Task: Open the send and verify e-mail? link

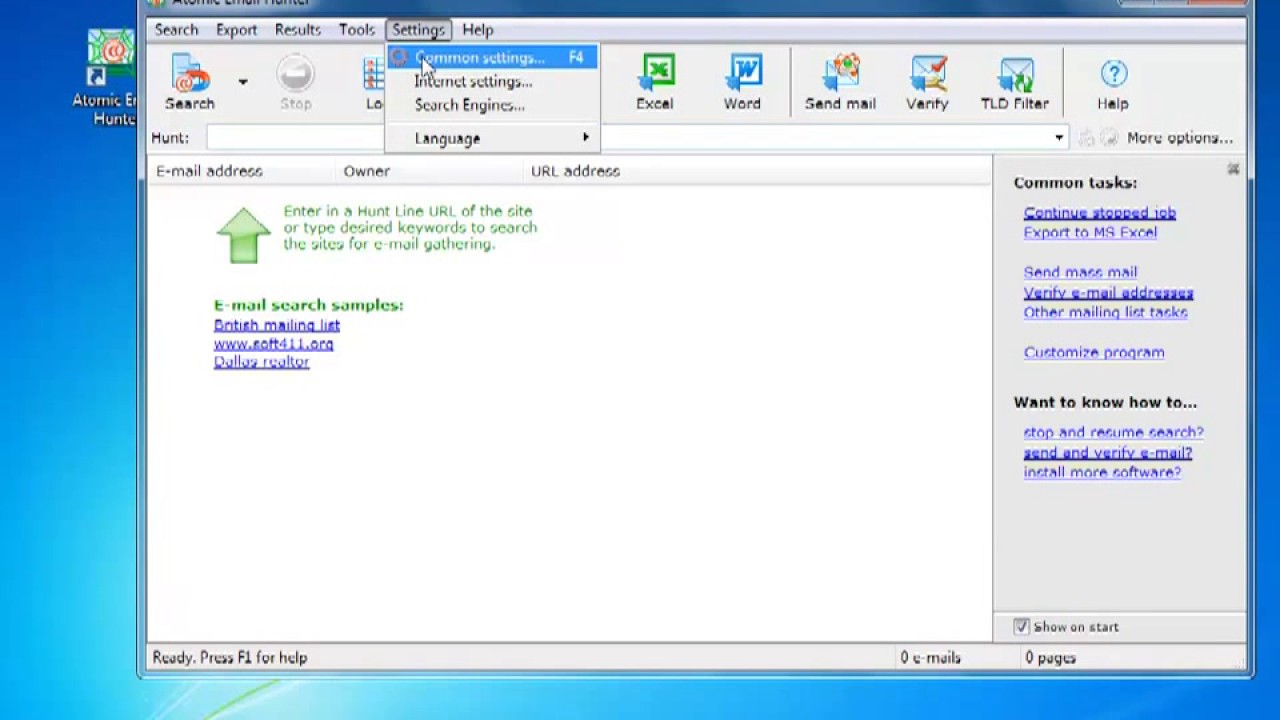Action: [x=1107, y=453]
